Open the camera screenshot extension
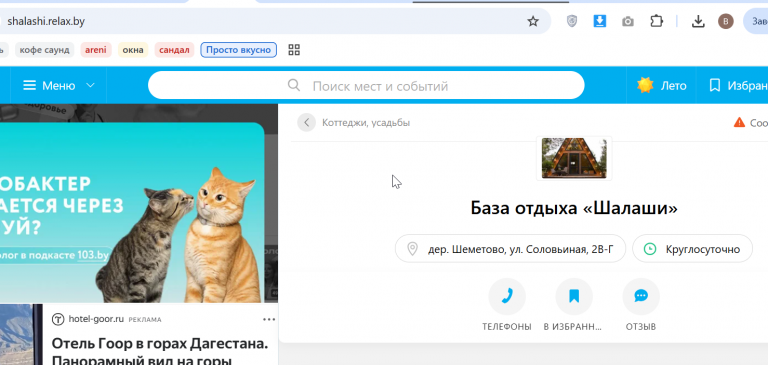This screenshot has width=768, height=365. pos(627,22)
